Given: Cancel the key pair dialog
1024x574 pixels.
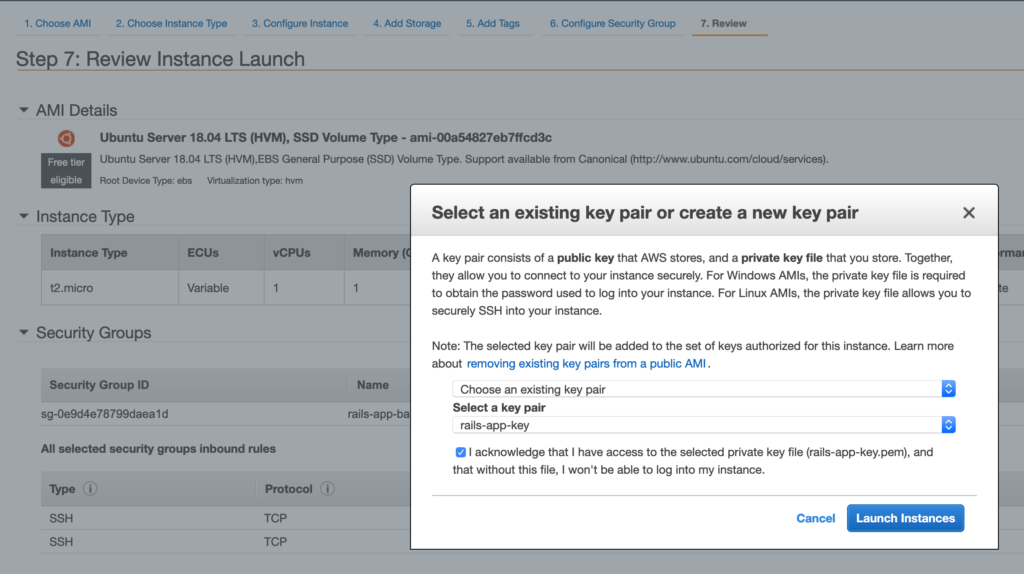Looking at the screenshot, I should click(815, 518).
